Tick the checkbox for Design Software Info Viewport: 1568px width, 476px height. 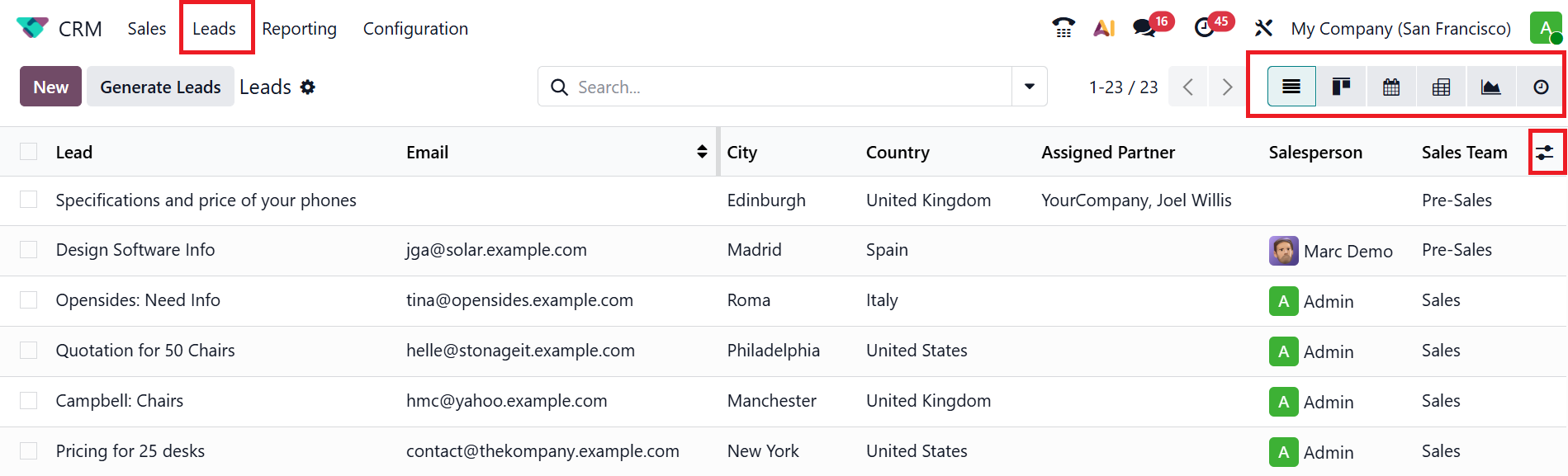(x=29, y=249)
